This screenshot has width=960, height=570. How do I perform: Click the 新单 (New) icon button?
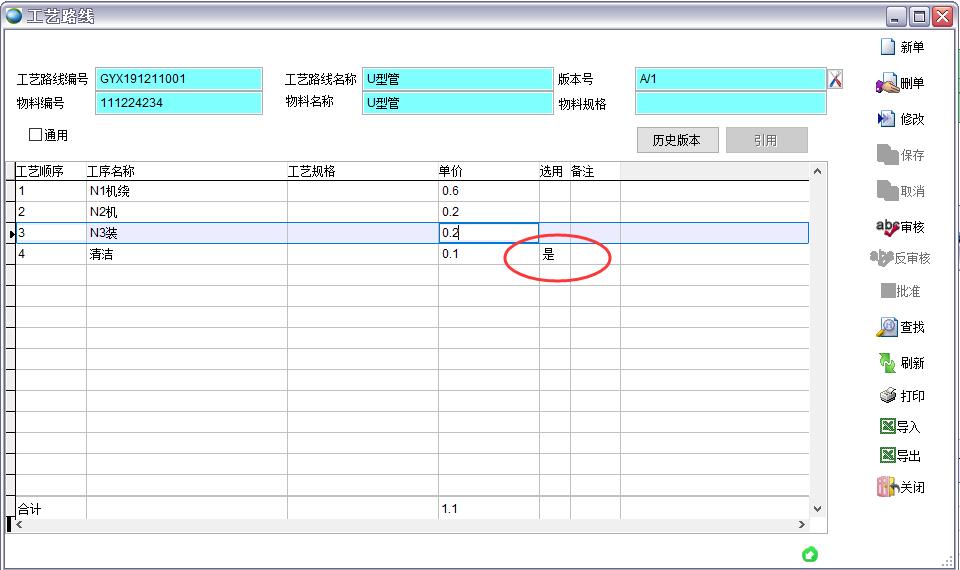[x=887, y=47]
